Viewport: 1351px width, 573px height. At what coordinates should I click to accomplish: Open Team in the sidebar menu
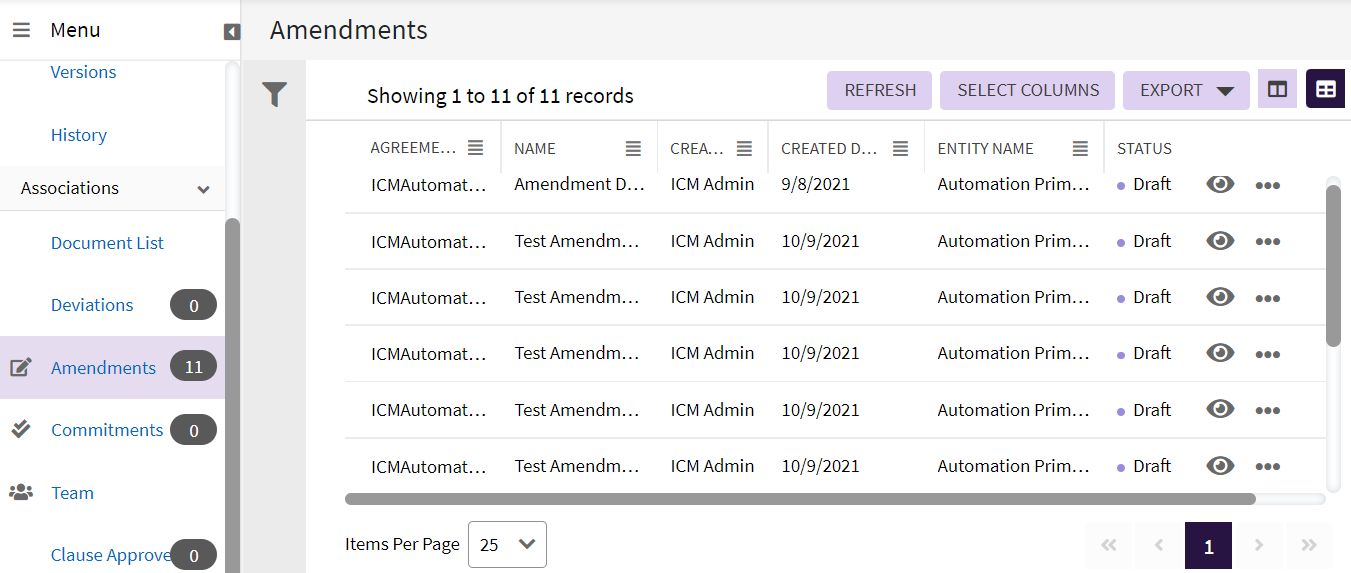[72, 493]
